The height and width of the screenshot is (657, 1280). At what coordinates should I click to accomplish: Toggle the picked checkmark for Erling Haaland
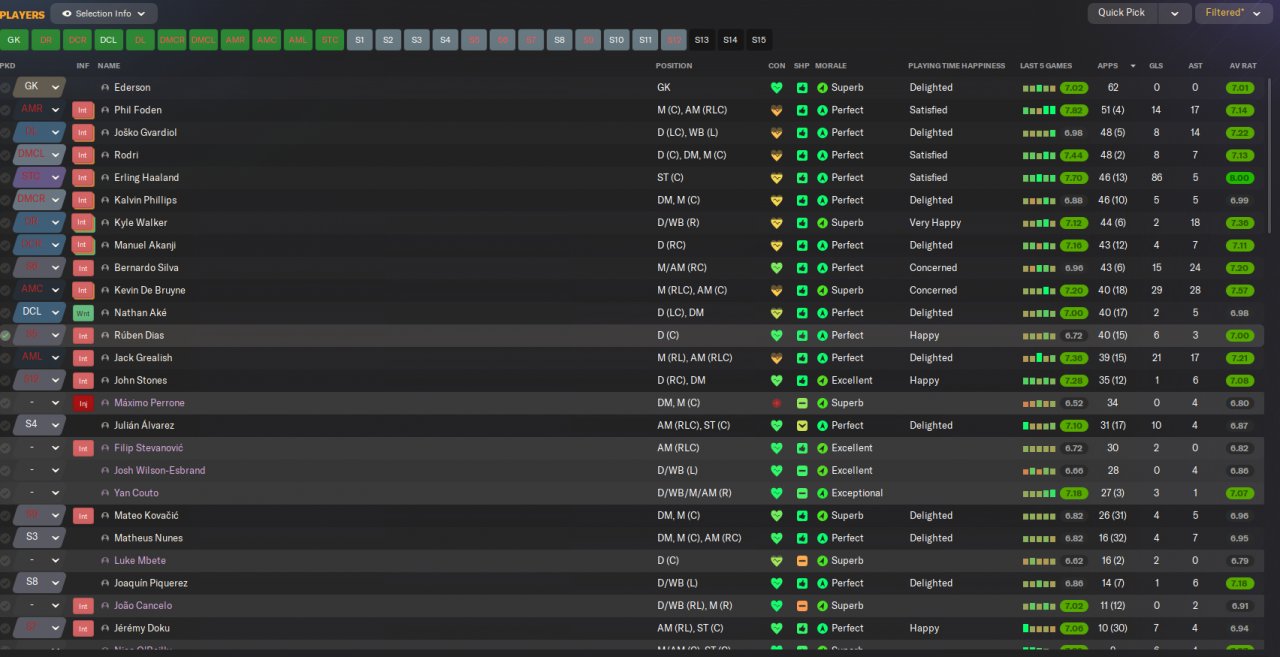point(6,178)
